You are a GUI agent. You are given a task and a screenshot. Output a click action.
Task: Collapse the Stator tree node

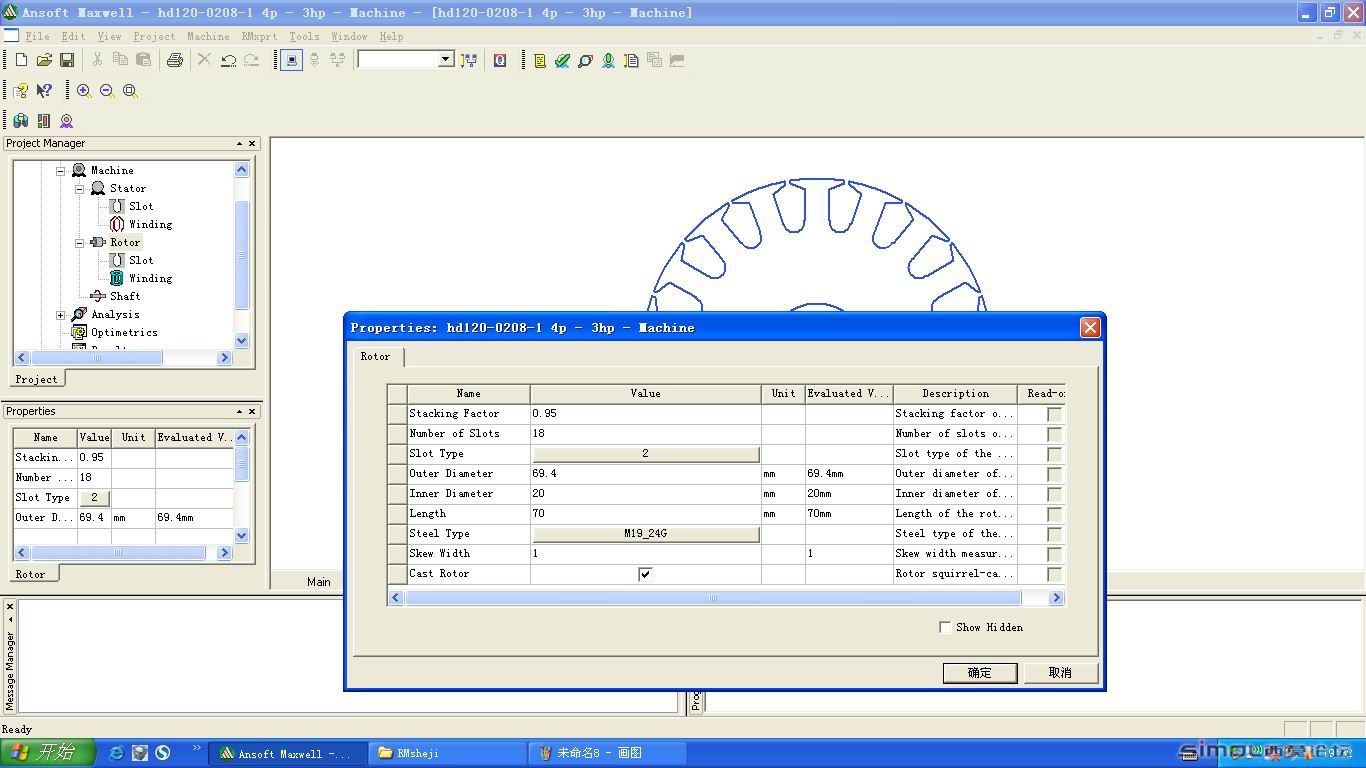coord(79,188)
